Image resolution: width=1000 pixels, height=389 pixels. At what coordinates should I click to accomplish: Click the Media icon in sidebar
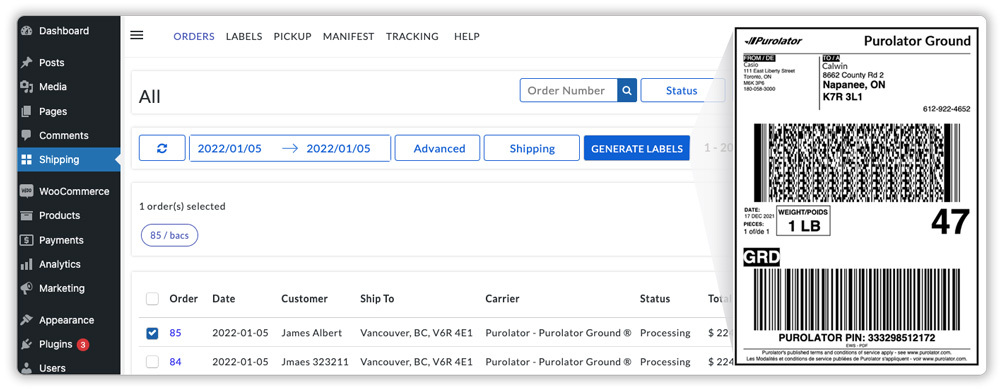coord(26,87)
